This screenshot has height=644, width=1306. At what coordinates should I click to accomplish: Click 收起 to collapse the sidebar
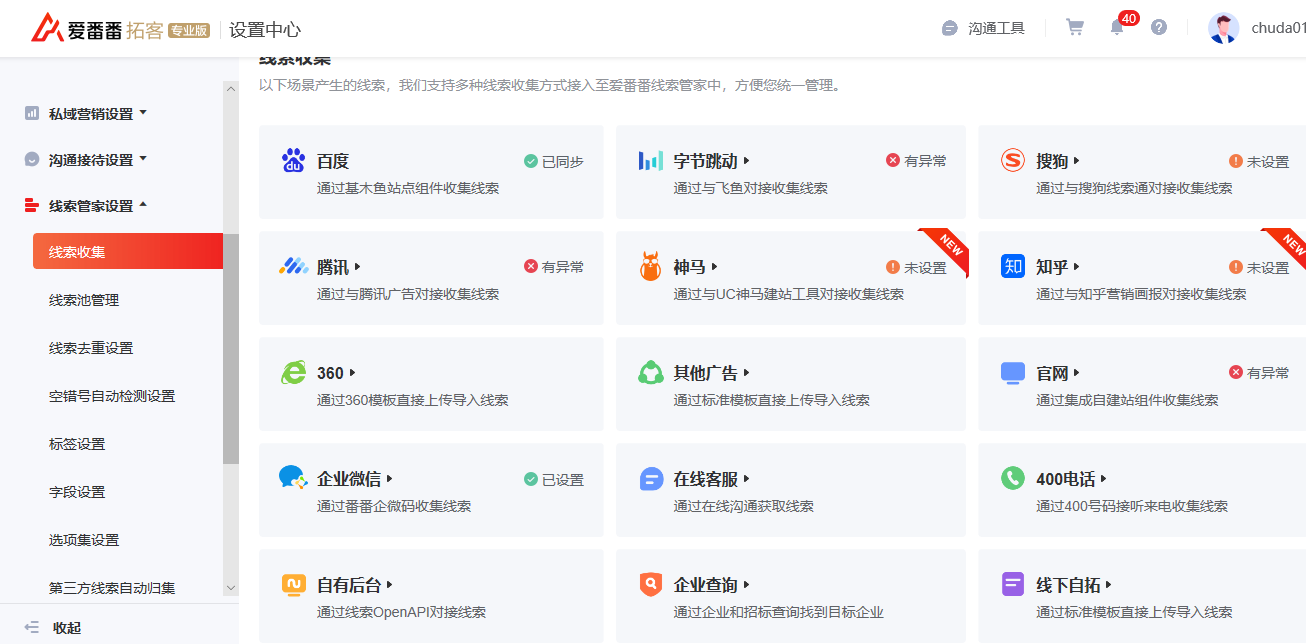click(67, 627)
